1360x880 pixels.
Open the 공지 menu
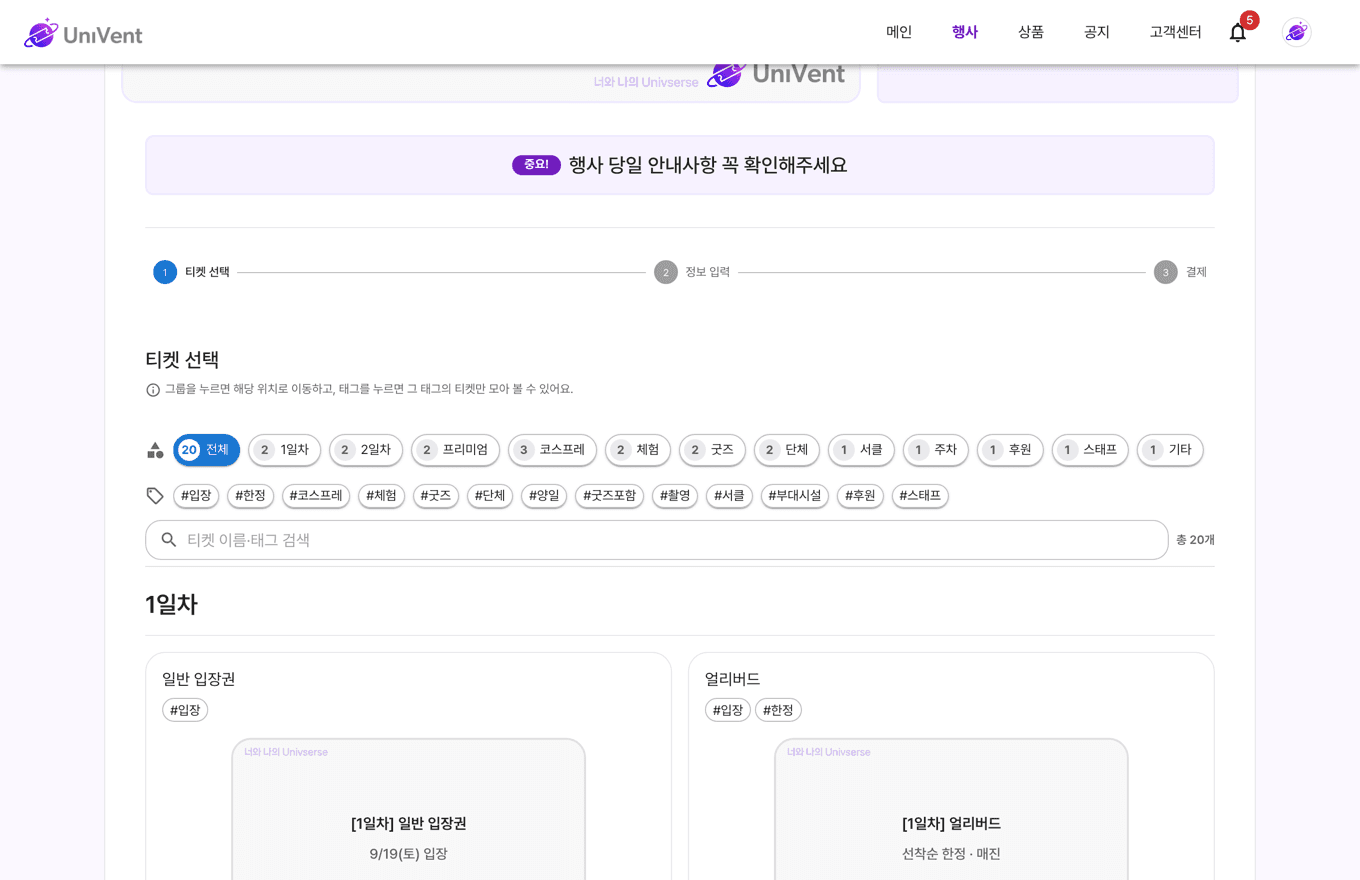tap(1097, 32)
